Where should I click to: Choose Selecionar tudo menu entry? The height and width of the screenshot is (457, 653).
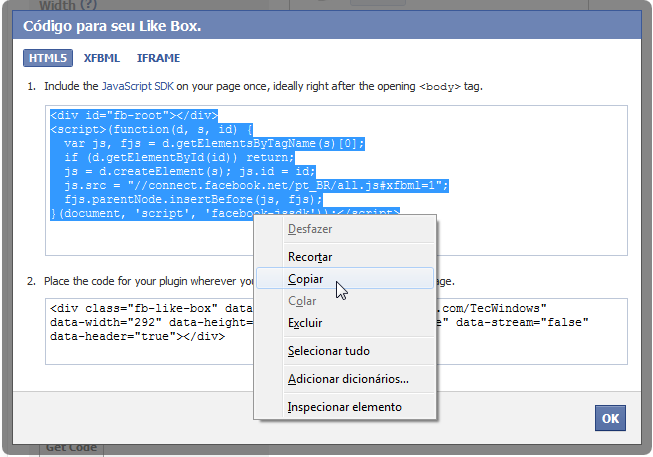(x=328, y=351)
